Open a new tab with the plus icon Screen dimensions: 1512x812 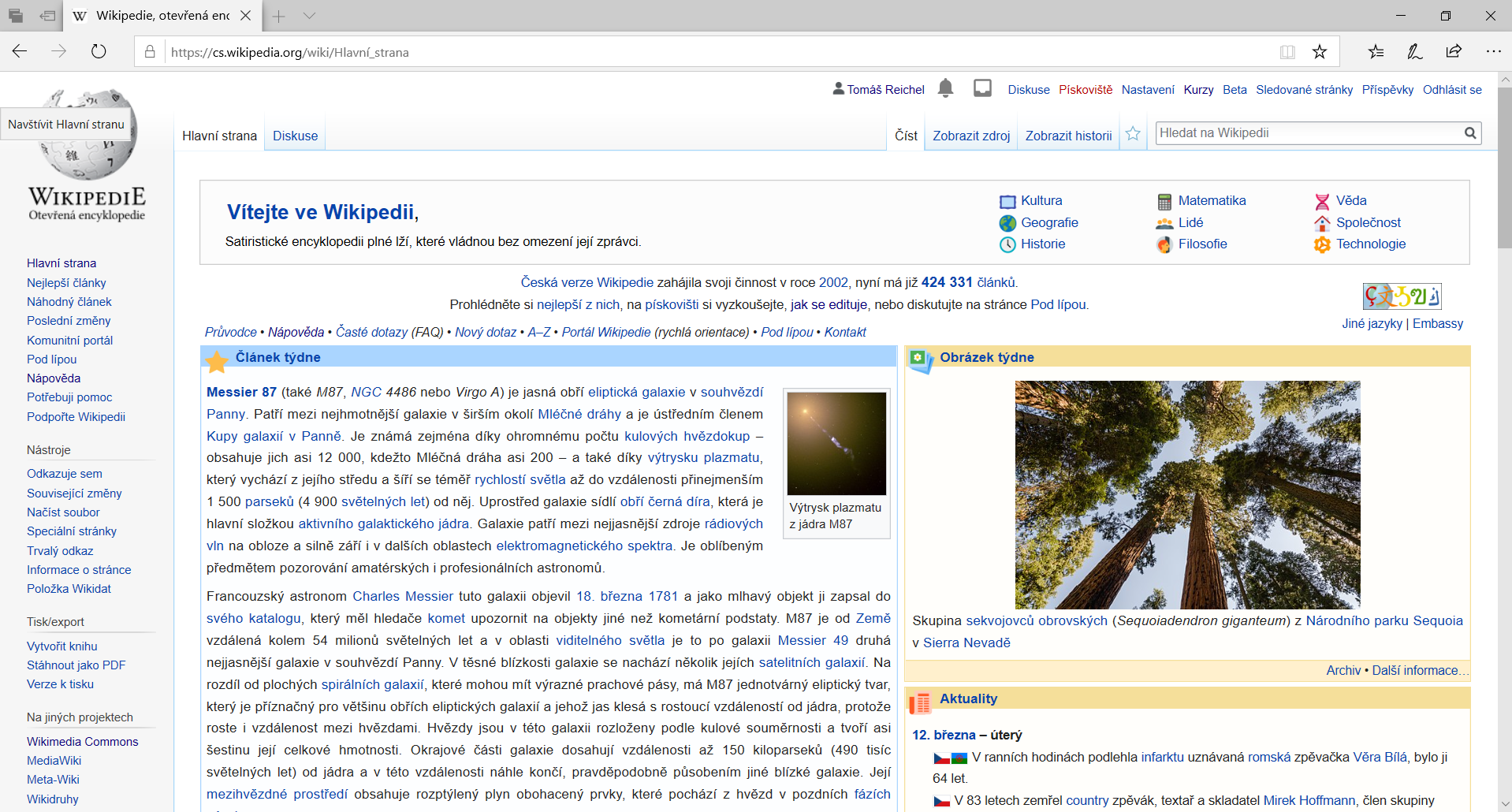point(279,16)
